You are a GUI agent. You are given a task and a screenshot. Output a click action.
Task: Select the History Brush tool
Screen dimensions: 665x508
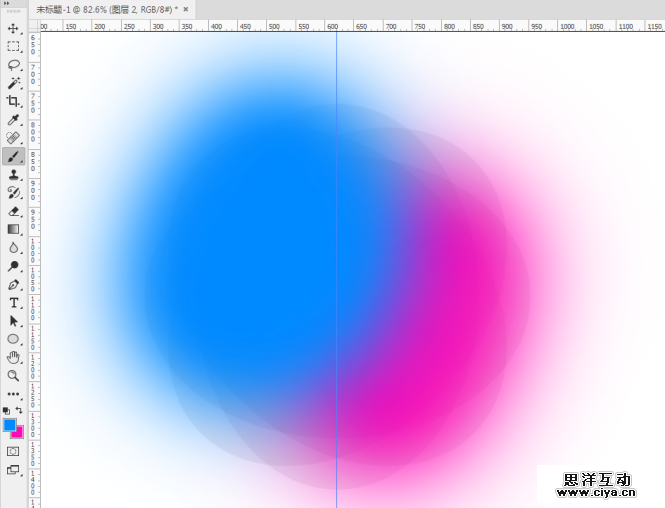click(x=13, y=193)
